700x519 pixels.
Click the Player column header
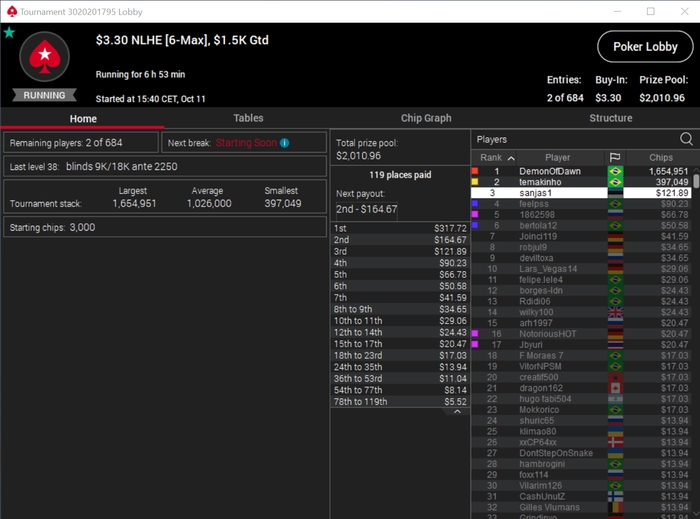click(557, 157)
